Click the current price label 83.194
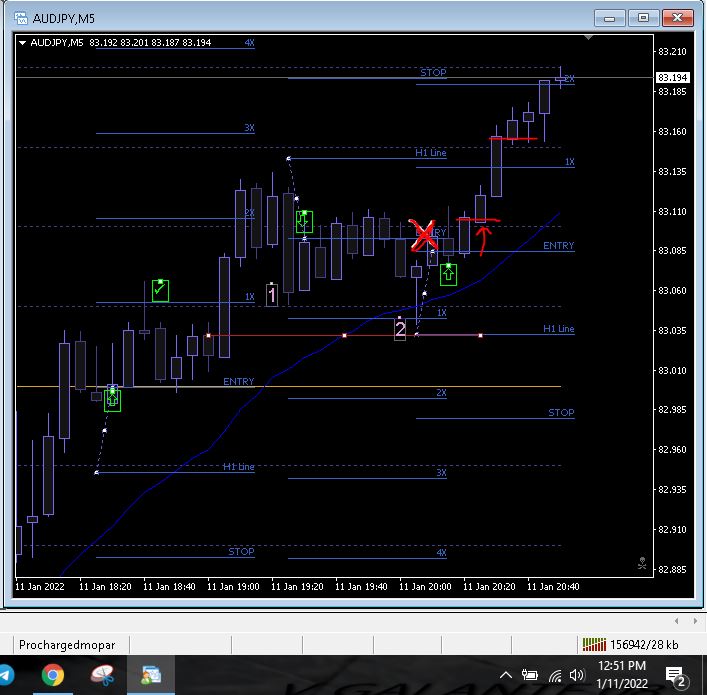 672,78
